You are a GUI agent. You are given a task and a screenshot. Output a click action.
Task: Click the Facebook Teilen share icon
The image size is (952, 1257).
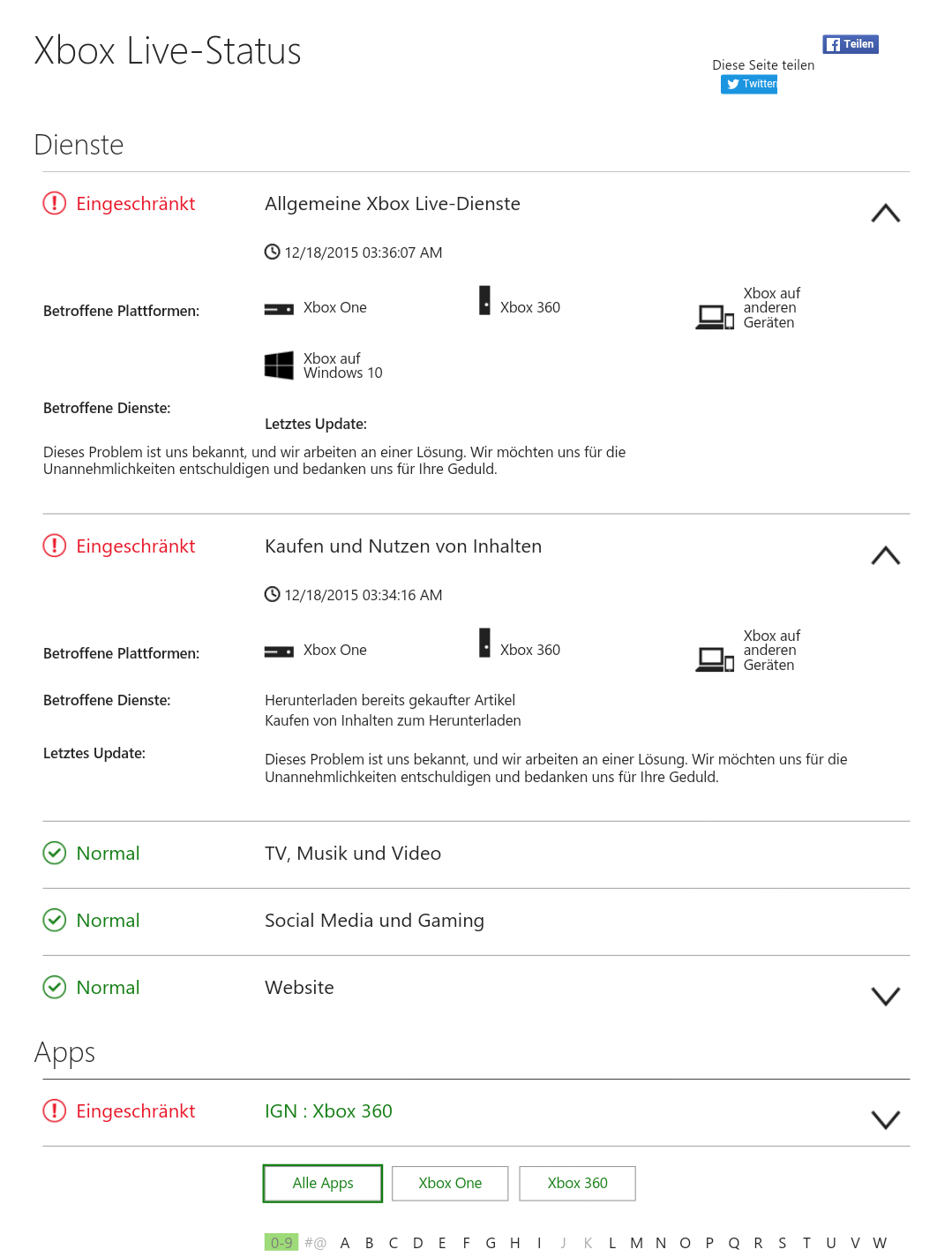[x=851, y=44]
